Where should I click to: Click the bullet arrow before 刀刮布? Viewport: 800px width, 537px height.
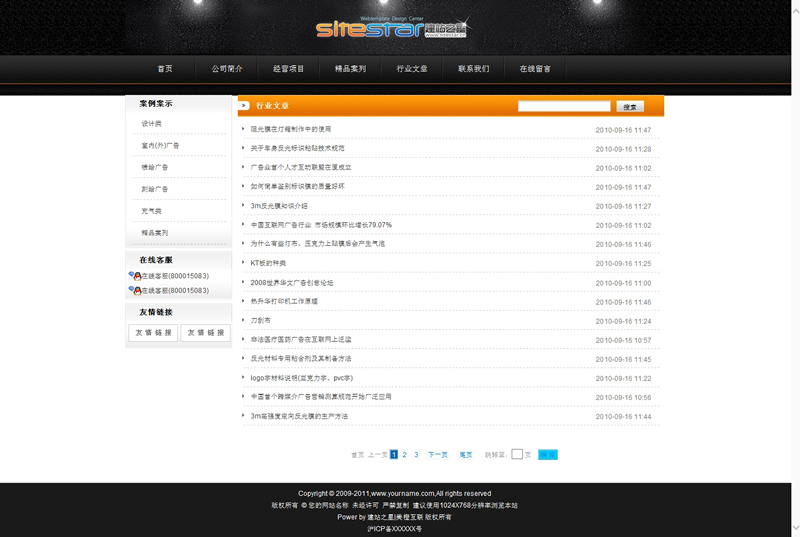243,321
